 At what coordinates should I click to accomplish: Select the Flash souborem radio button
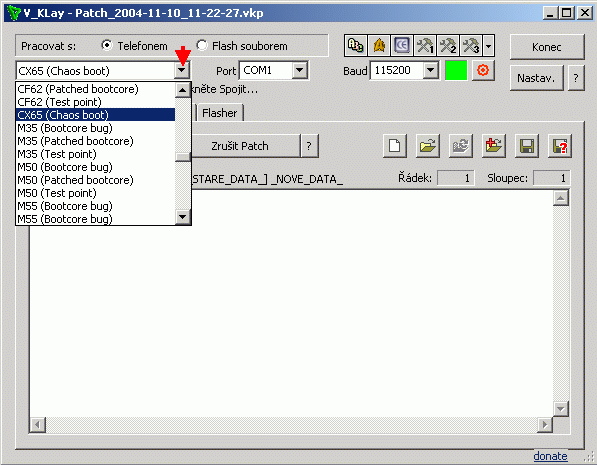coord(202,45)
